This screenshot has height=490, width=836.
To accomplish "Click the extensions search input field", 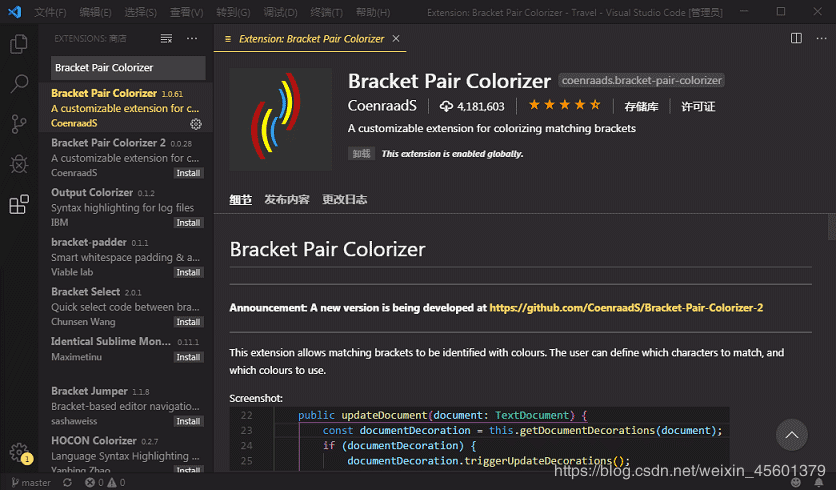I will pos(128,68).
